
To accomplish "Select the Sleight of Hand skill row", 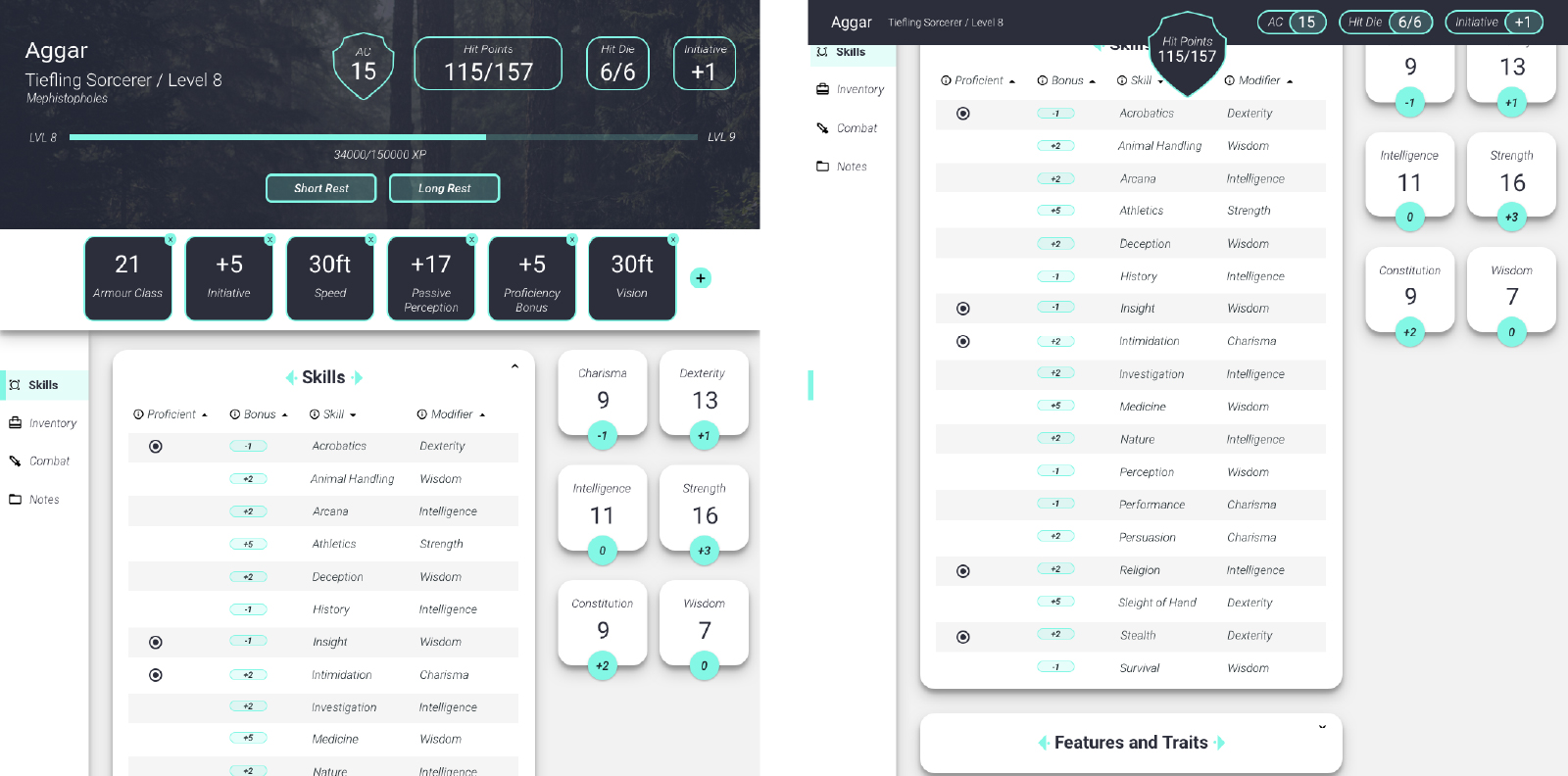I will point(1156,603).
